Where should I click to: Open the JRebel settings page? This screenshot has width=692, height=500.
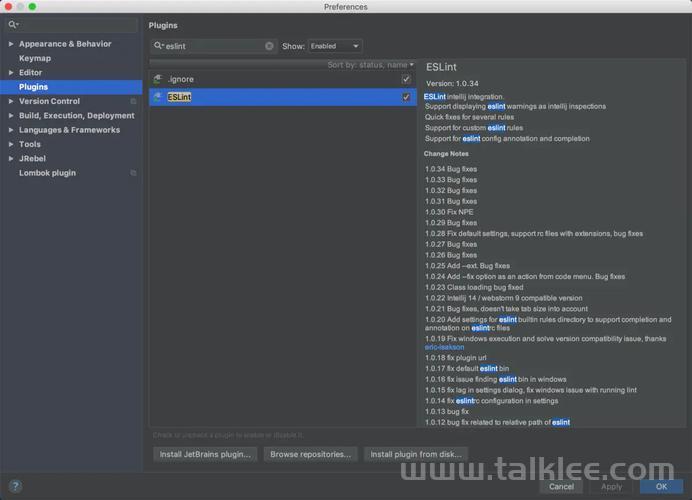[x=32, y=158]
